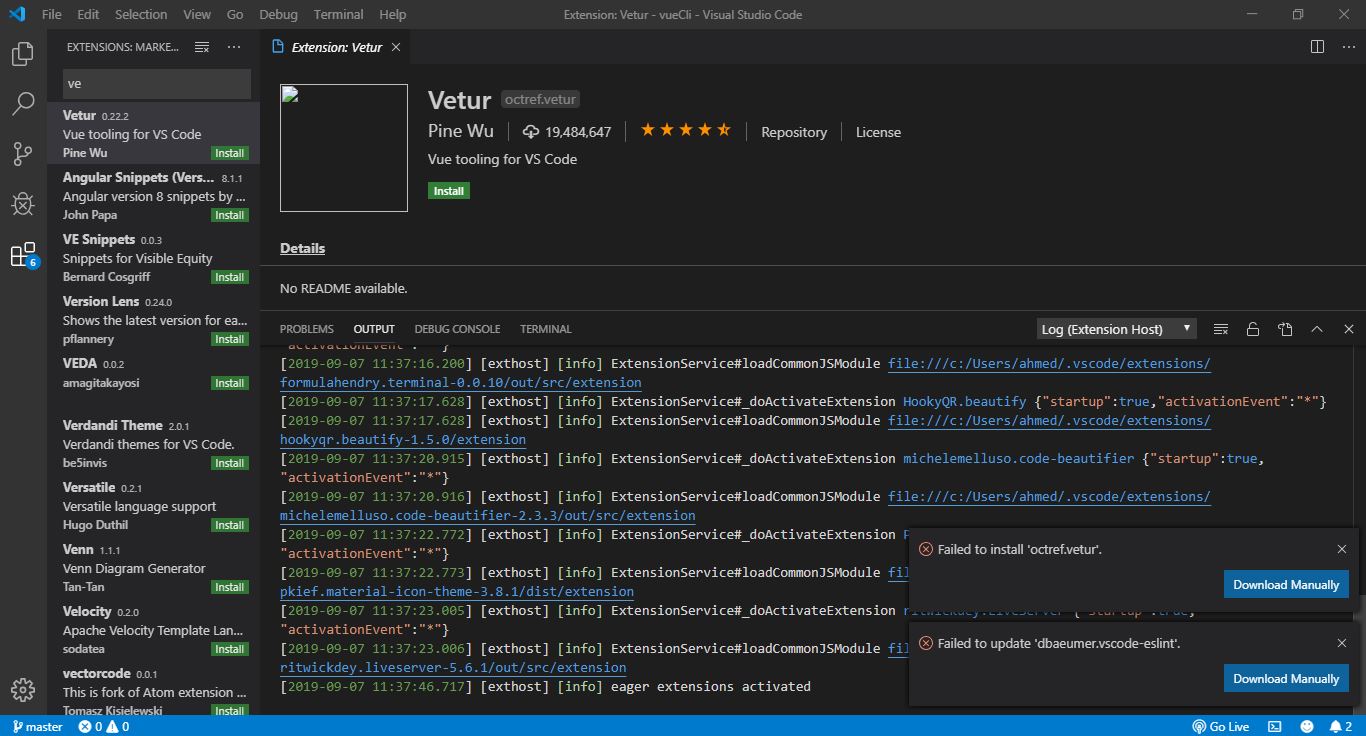
Task: Open the Explorer view
Action: (x=22, y=54)
